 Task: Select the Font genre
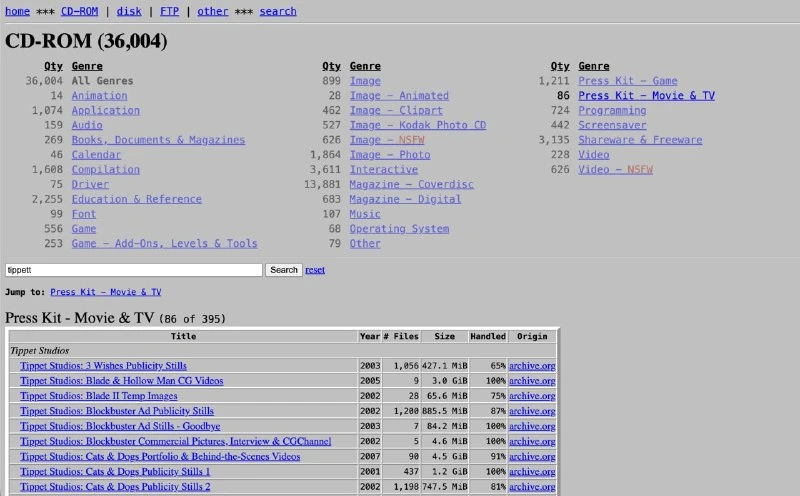coord(84,214)
